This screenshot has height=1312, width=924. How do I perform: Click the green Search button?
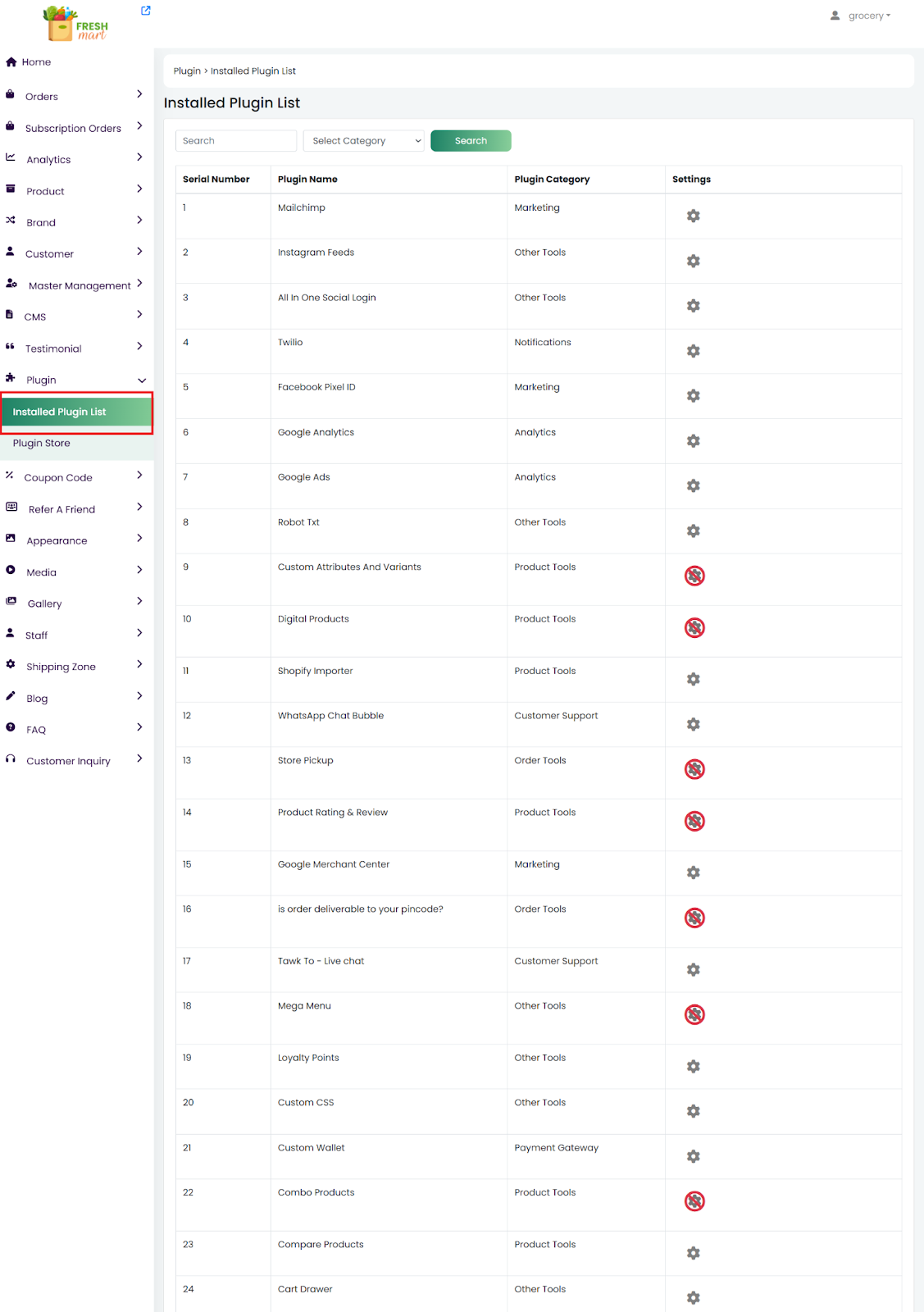[x=471, y=141]
